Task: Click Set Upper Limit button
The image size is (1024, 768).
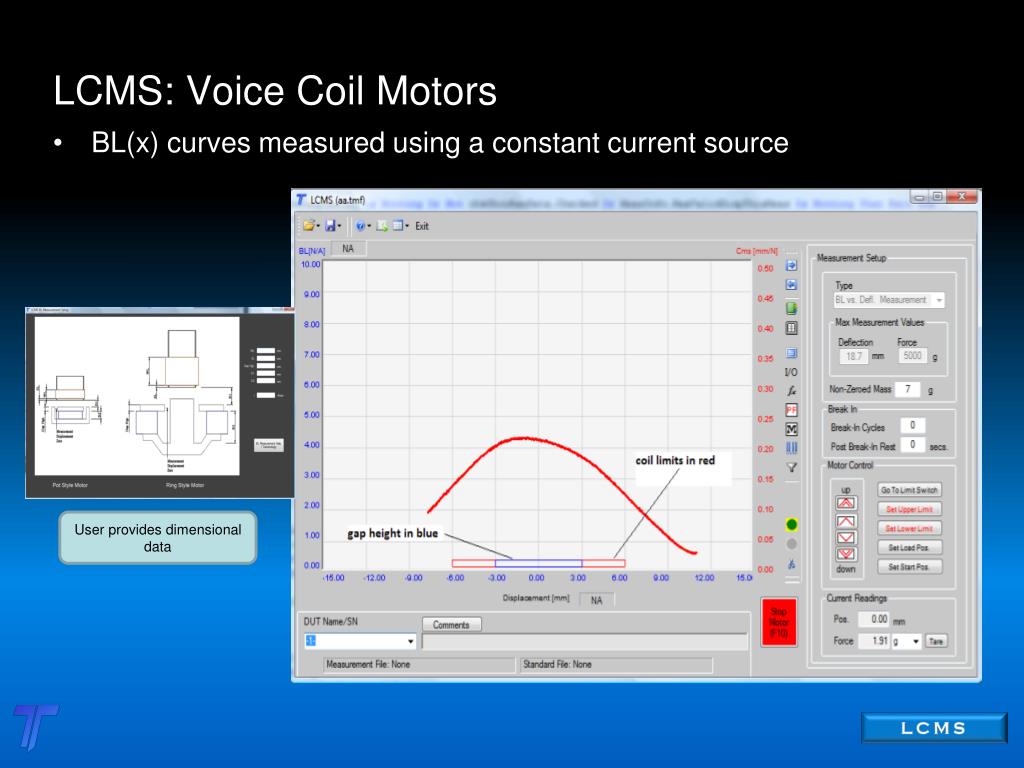Action: pos(909,509)
